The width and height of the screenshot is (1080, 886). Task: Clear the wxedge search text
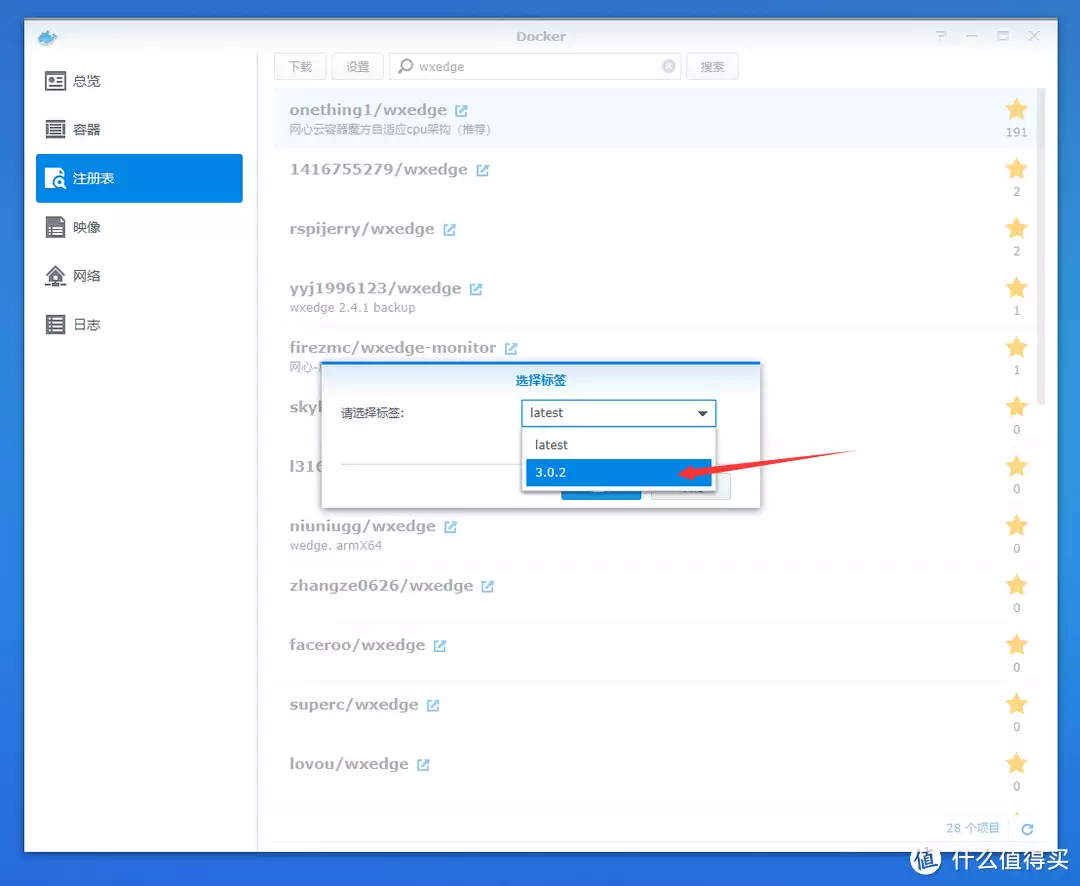[669, 66]
